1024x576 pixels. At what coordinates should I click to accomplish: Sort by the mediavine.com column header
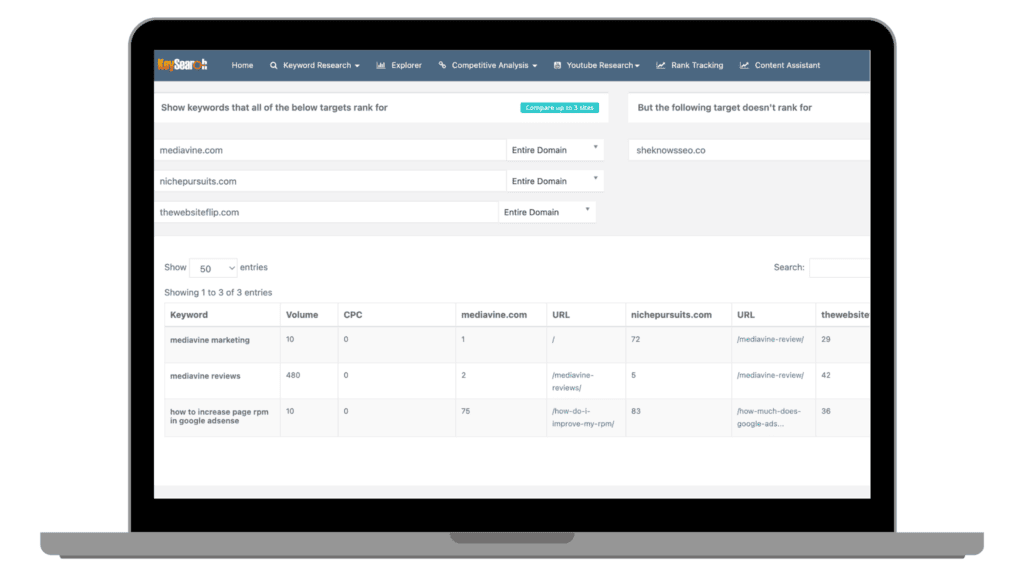tap(501, 315)
